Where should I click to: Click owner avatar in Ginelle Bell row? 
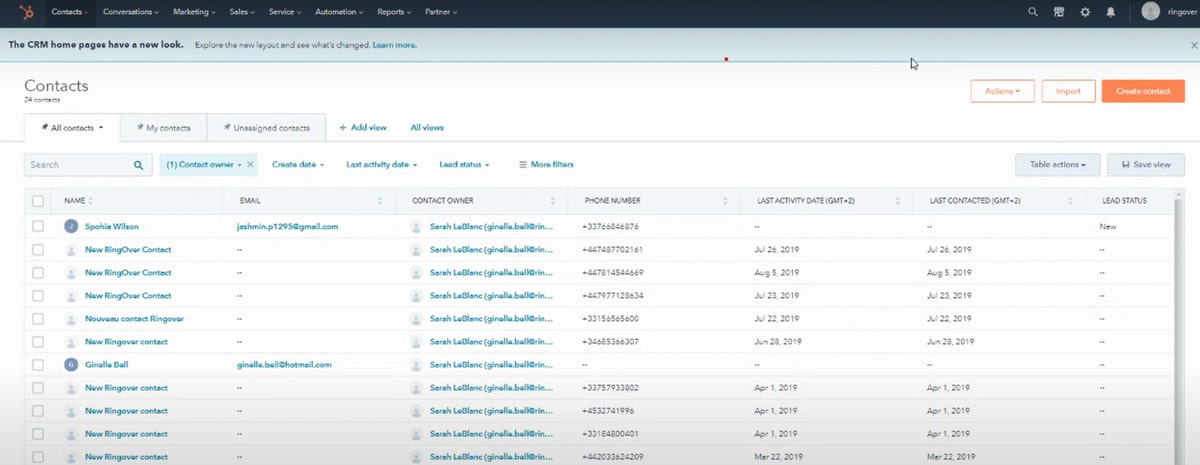pyautogui.click(x=416, y=365)
